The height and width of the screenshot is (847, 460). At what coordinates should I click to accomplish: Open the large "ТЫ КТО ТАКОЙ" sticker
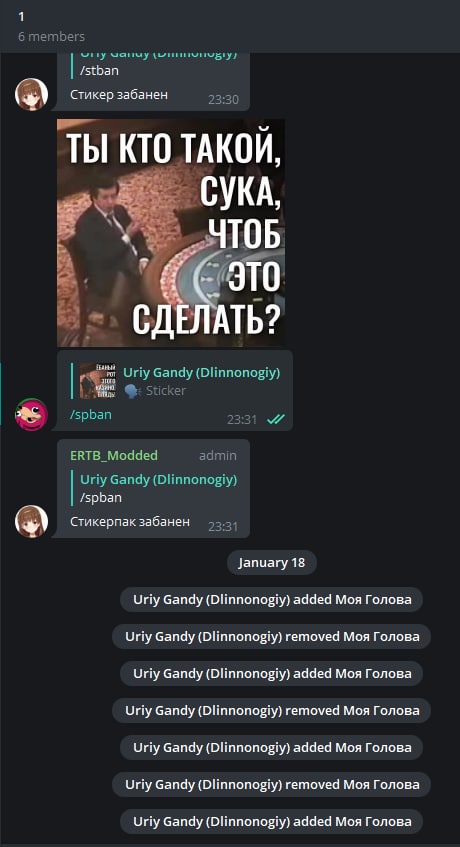click(x=171, y=232)
